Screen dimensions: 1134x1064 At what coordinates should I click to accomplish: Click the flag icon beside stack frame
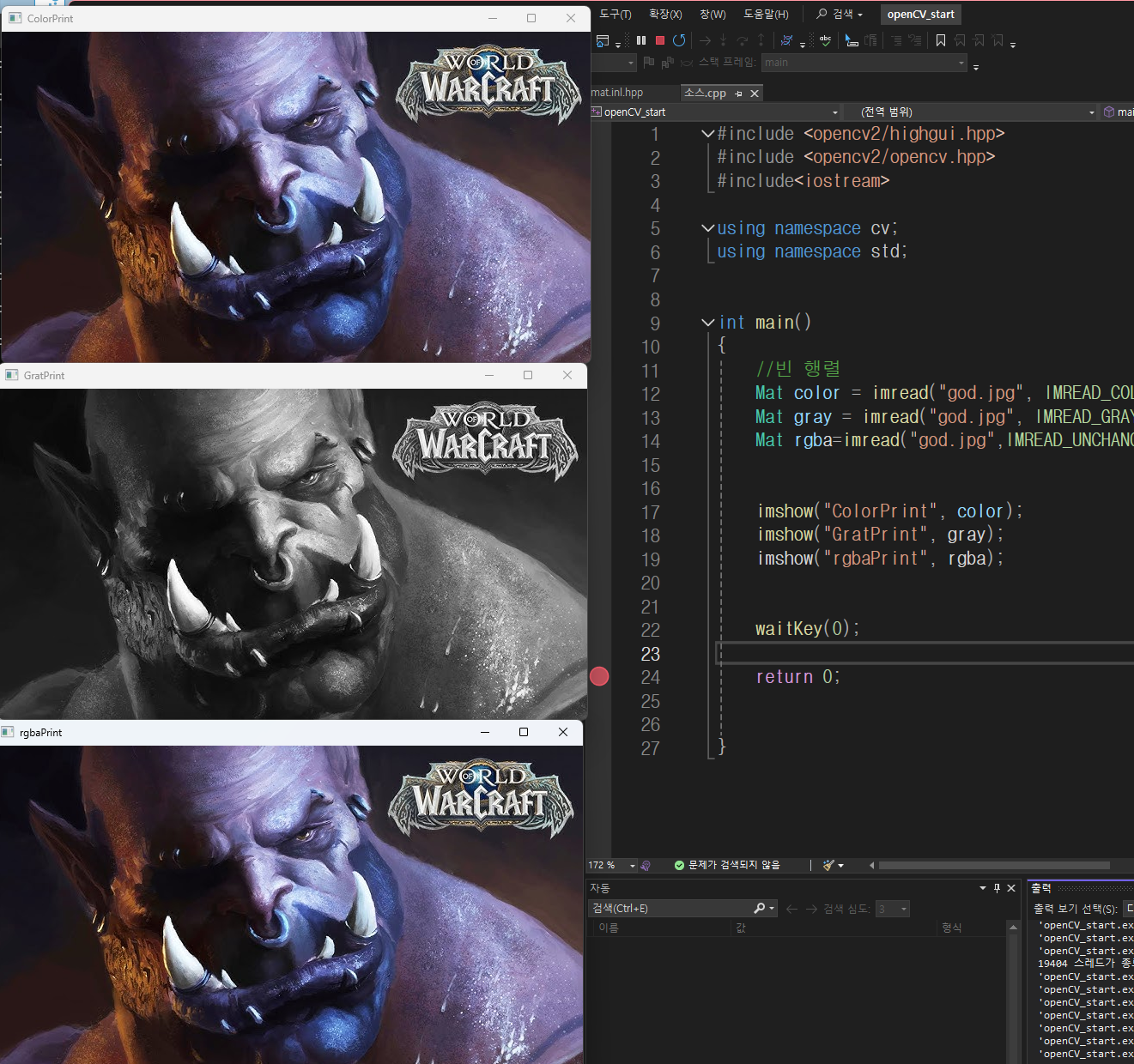coord(649,62)
